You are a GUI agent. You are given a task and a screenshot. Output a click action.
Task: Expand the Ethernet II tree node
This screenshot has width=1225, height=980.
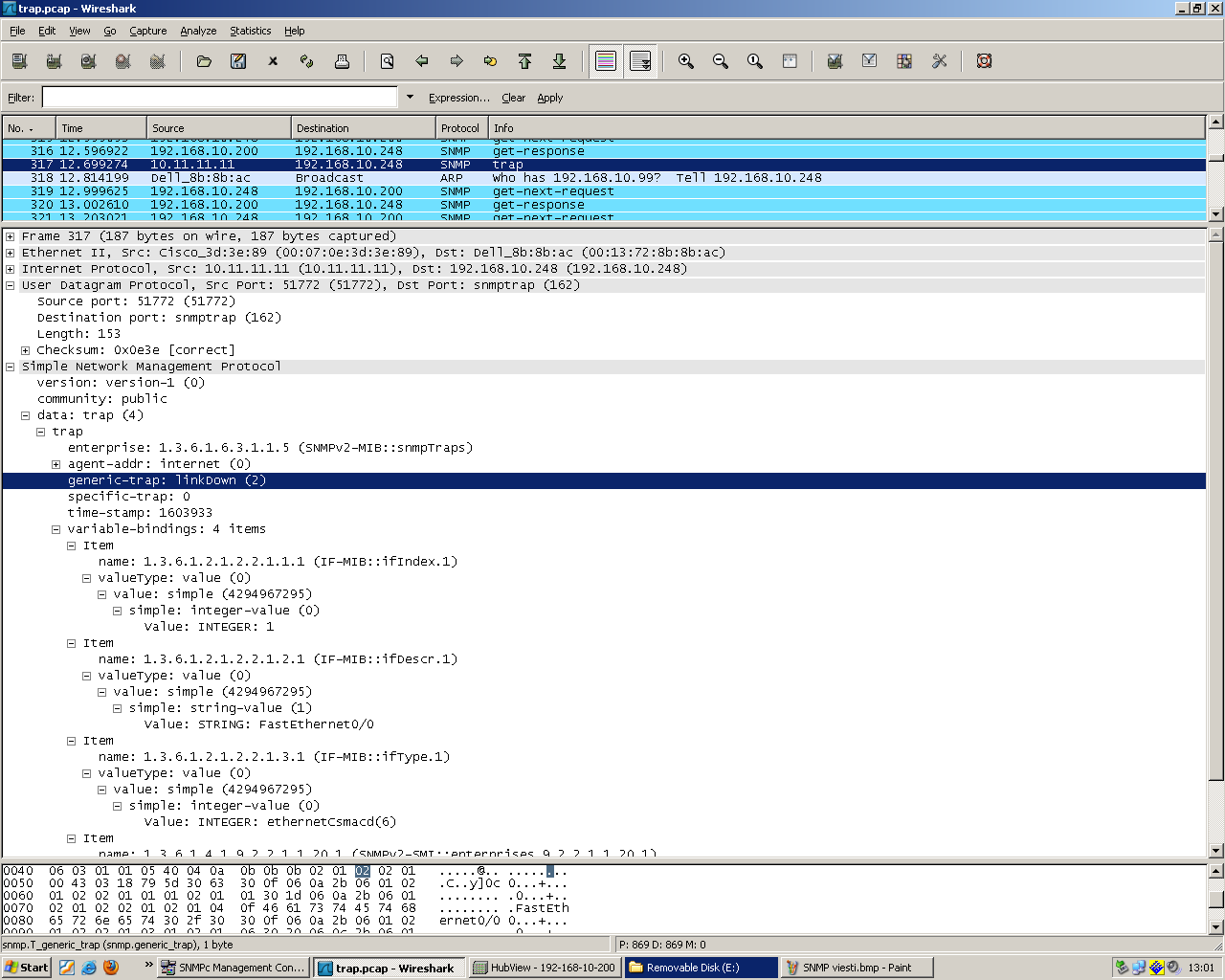(11, 253)
